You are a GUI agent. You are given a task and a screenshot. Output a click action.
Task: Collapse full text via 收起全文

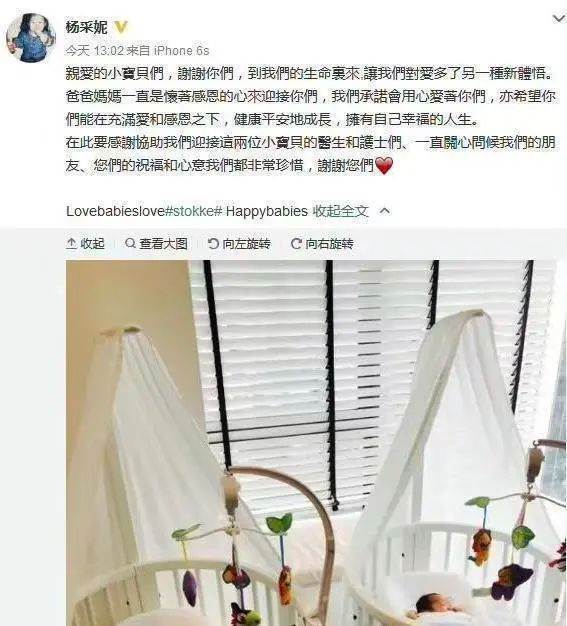pyautogui.click(x=340, y=211)
